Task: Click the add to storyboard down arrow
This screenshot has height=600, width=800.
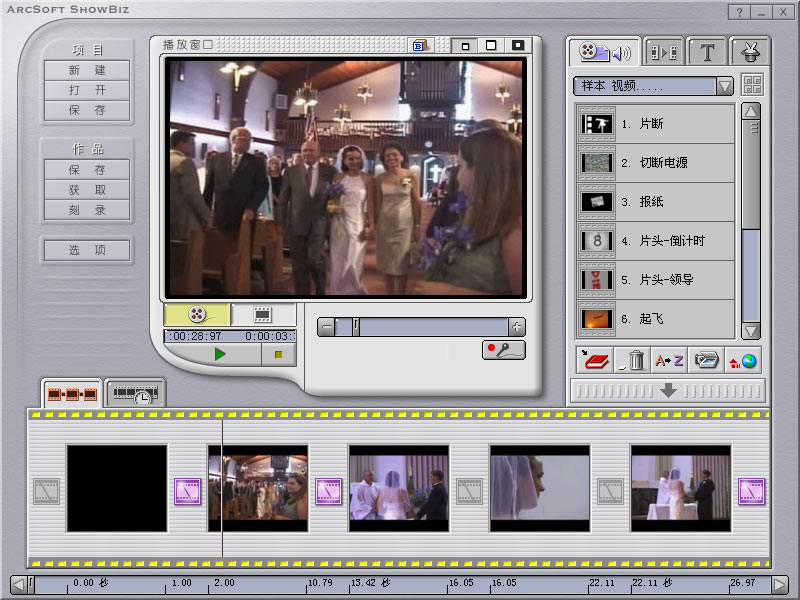Action: (x=668, y=391)
